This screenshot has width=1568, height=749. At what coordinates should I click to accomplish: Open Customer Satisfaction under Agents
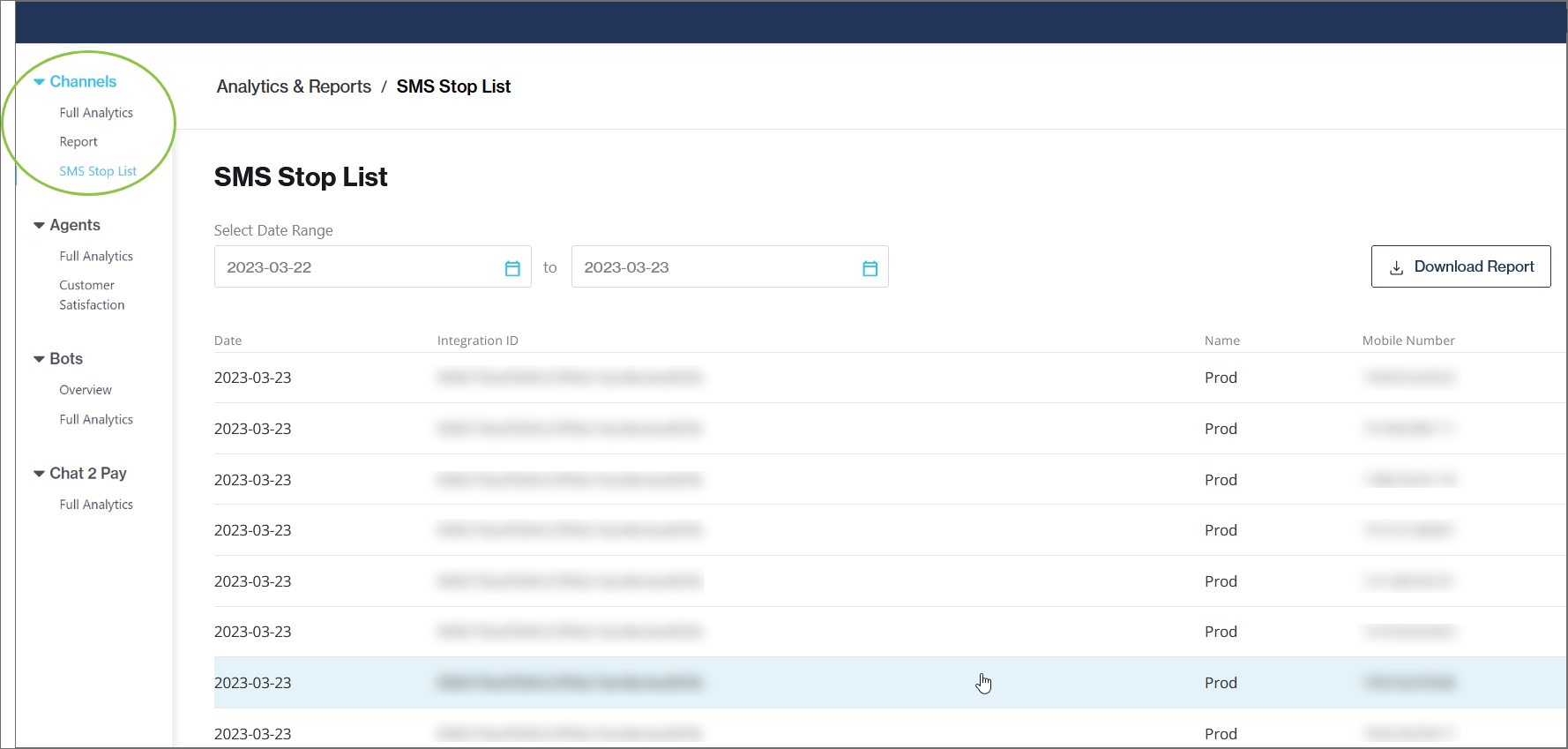92,296
